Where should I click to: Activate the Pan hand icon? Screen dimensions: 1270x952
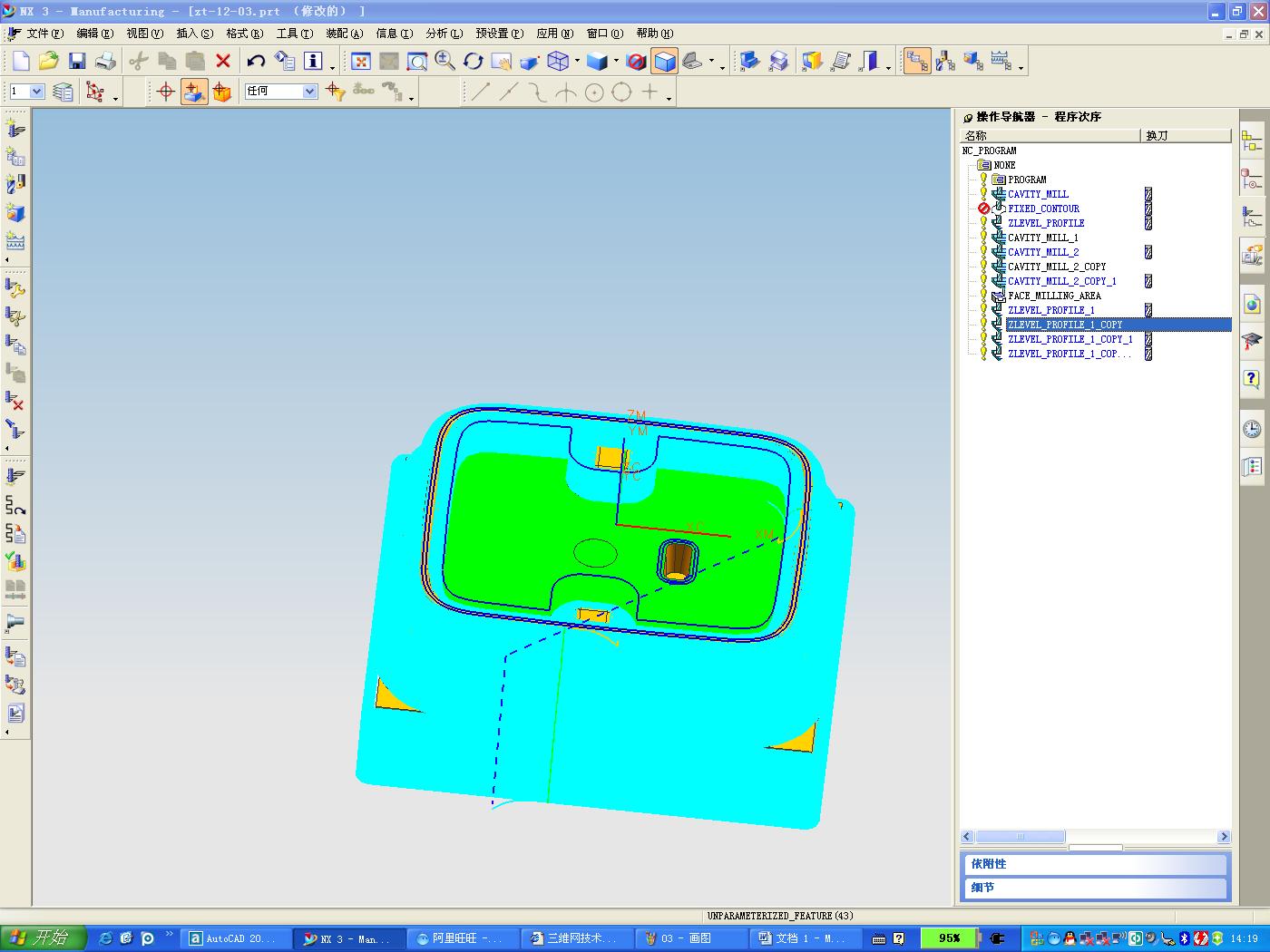tap(502, 61)
